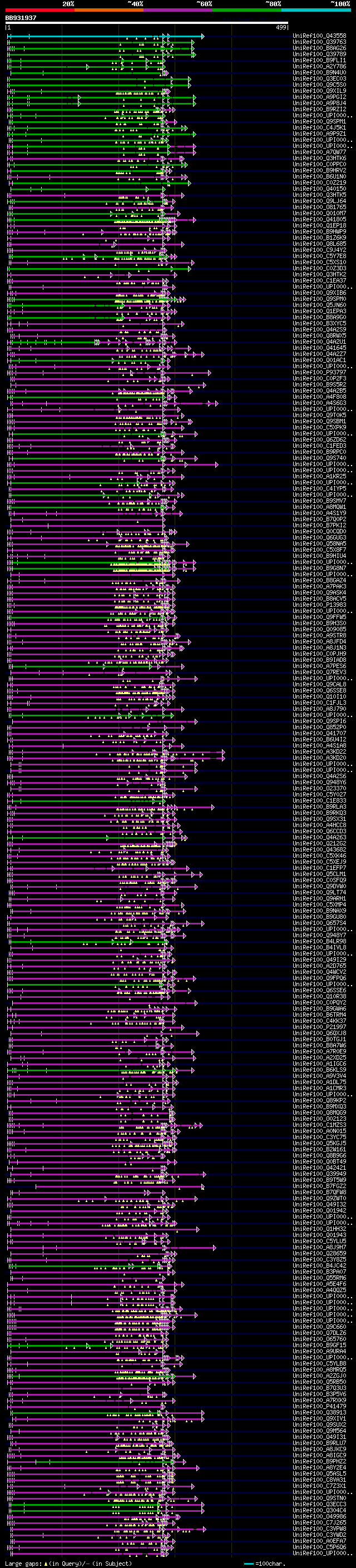The height and width of the screenshot is (1568, 356).
Task: Select hit UniRef100_A8Y2E4
Action: [319, 1467]
